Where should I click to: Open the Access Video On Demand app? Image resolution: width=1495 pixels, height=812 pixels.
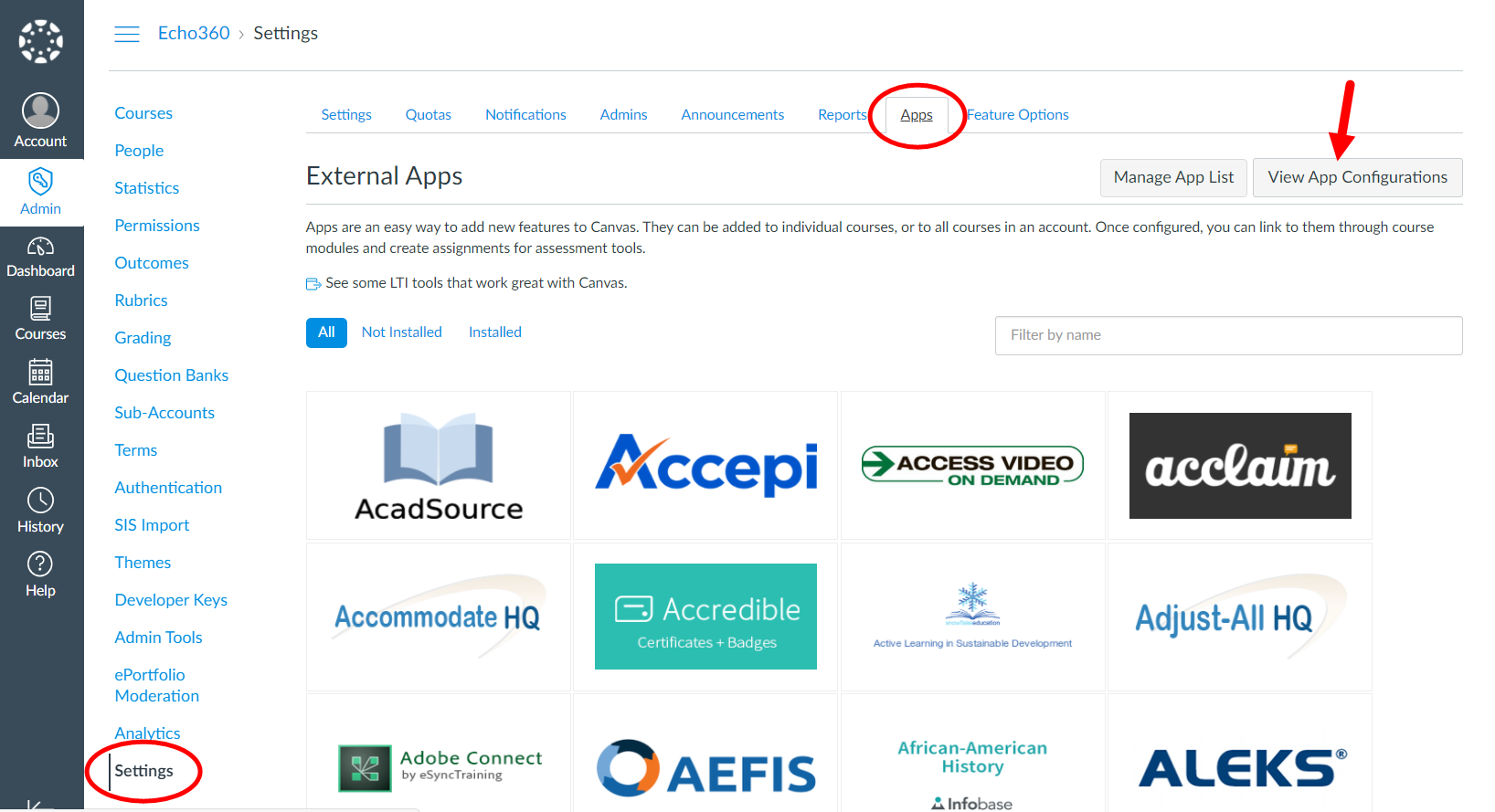click(x=973, y=466)
